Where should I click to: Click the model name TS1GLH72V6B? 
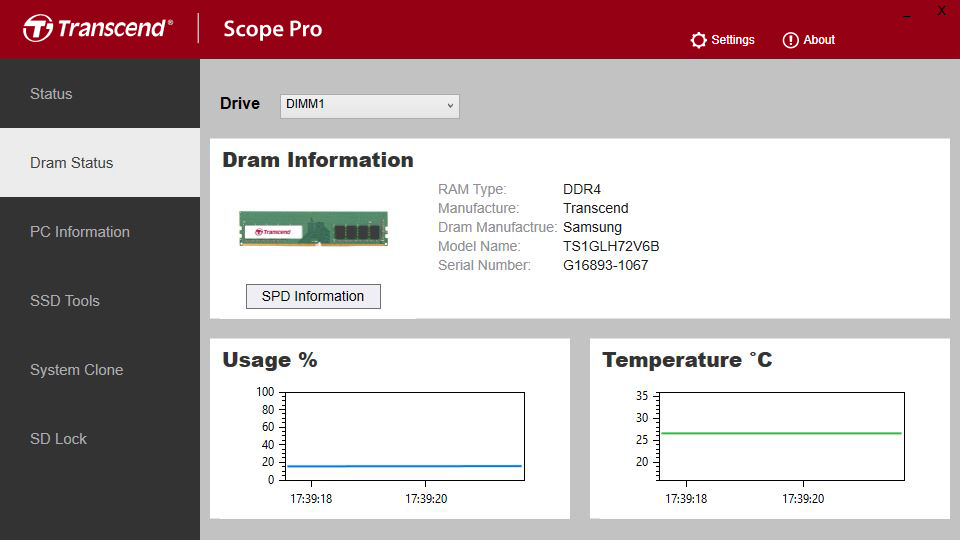click(x=611, y=246)
